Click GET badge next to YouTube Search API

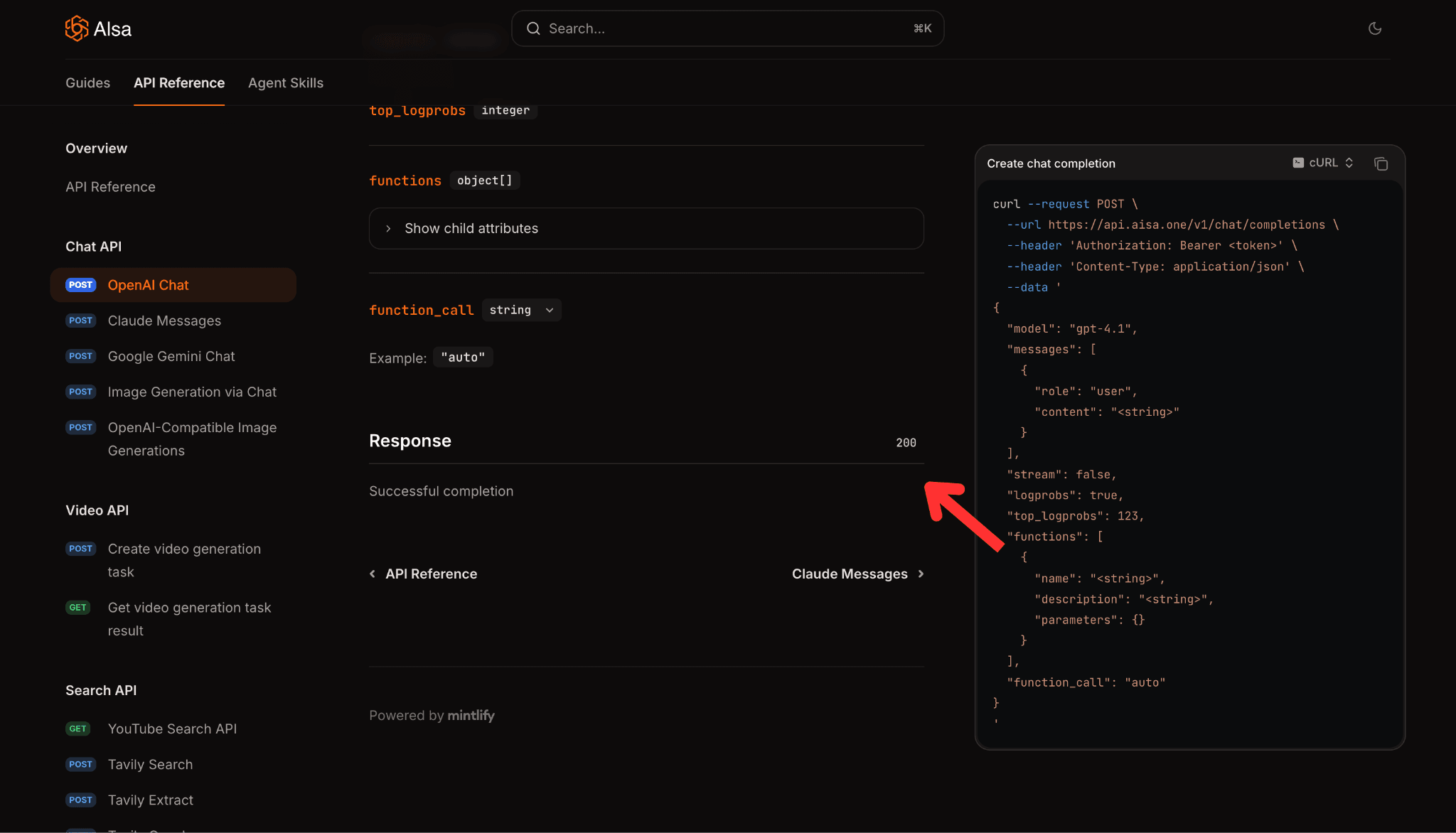coord(77,729)
